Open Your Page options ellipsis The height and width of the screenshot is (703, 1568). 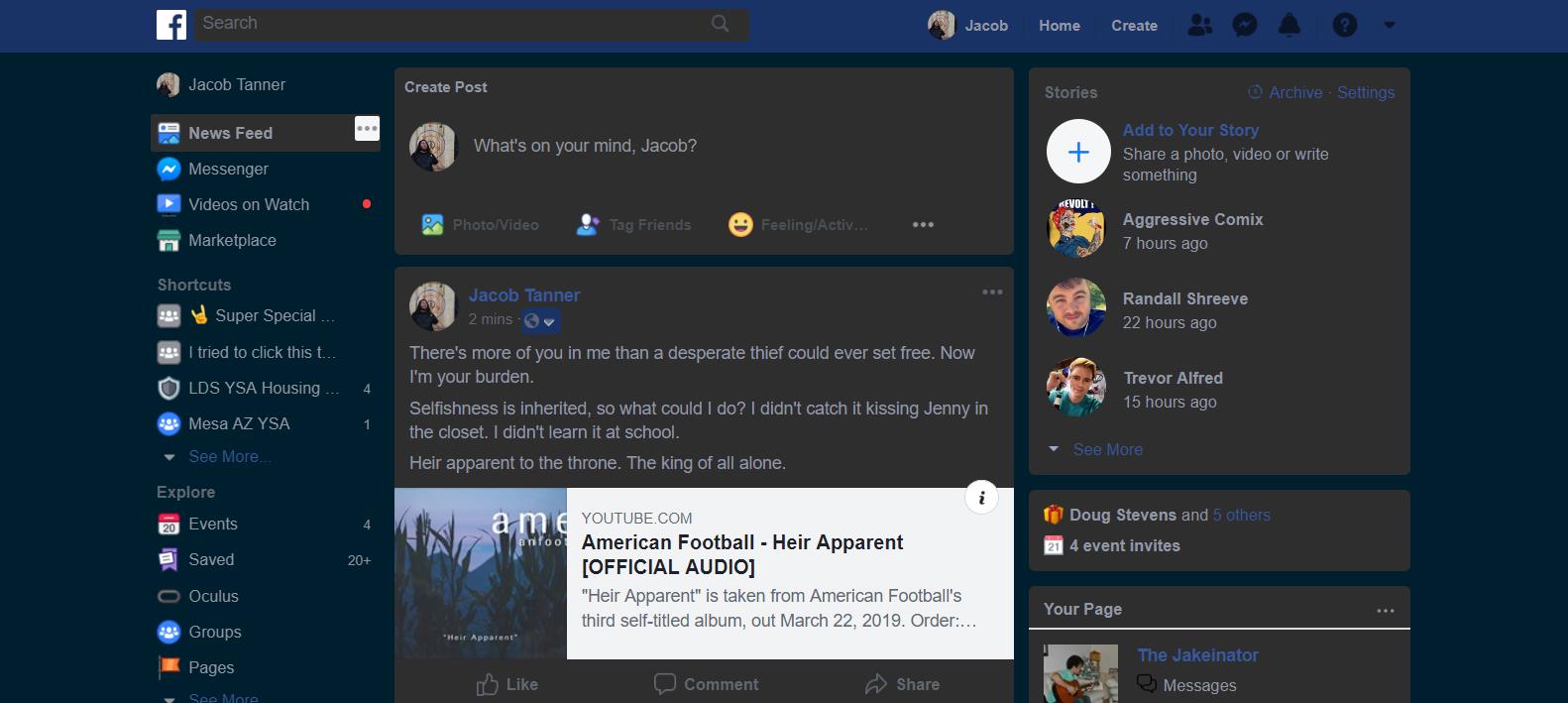(x=1386, y=610)
